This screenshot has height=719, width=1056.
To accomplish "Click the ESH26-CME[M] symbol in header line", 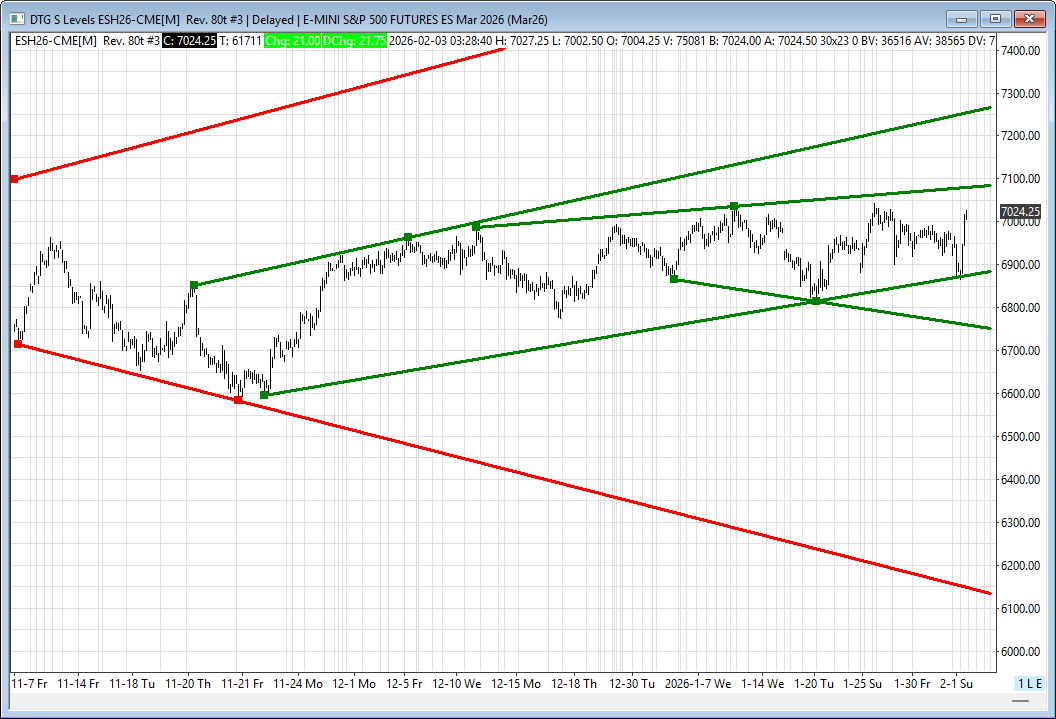I will point(55,41).
